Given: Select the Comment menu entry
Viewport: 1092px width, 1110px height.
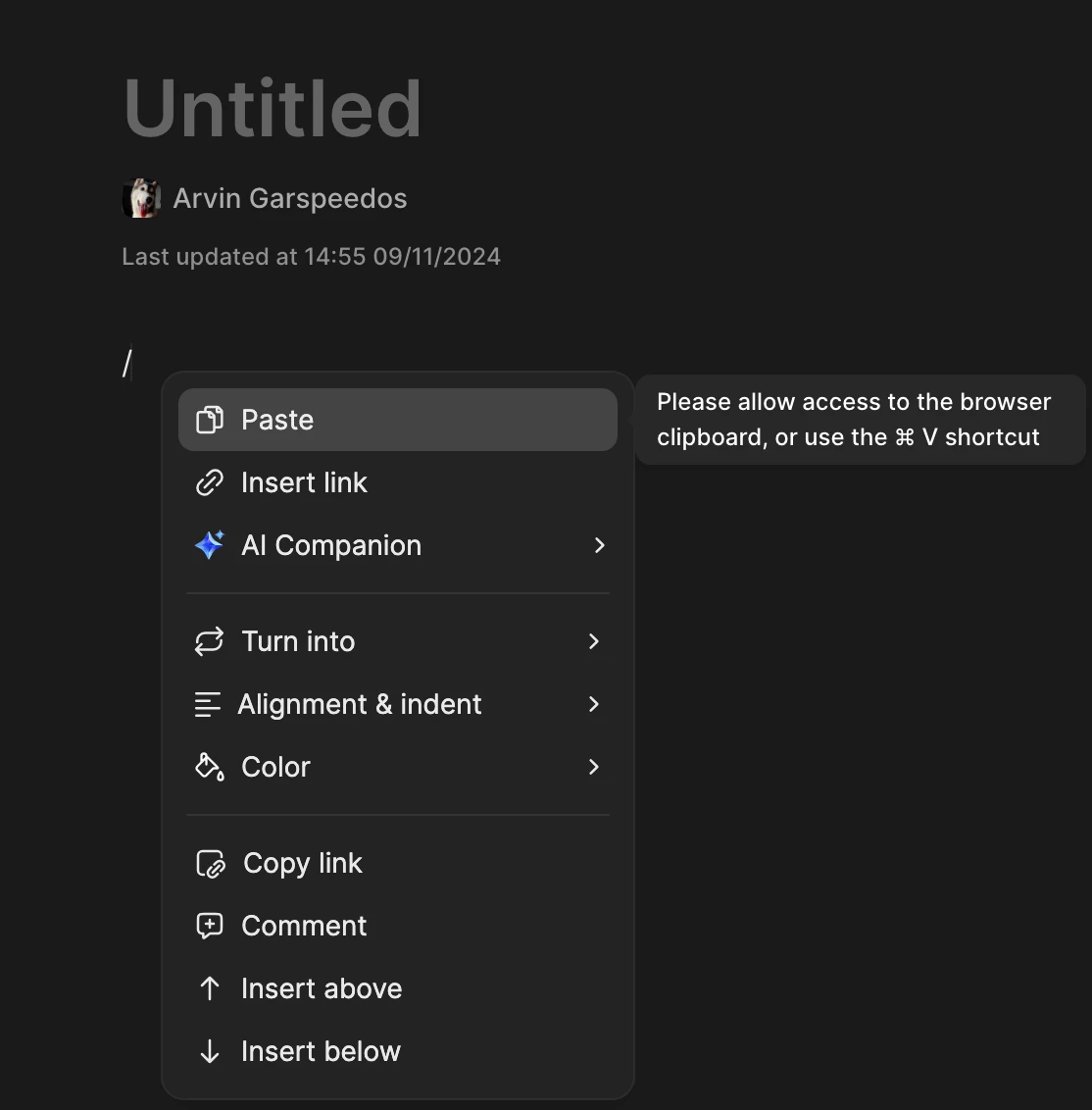Looking at the screenshot, I should coord(304,926).
